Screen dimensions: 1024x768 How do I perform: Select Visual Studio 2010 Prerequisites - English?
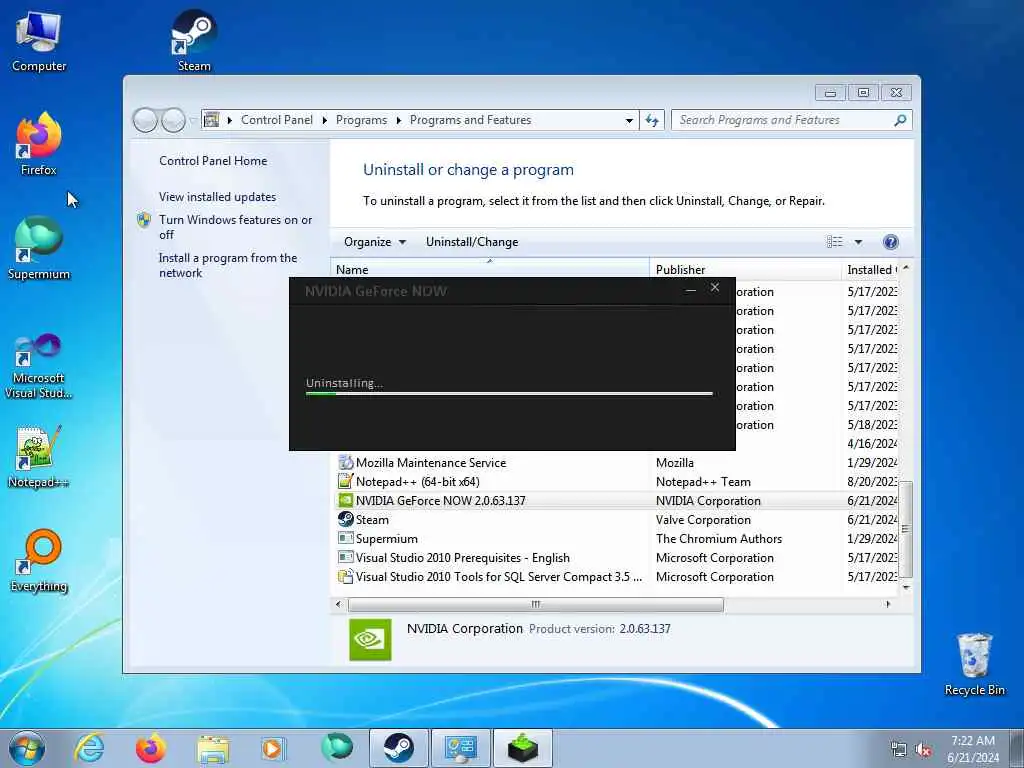(x=616, y=558)
